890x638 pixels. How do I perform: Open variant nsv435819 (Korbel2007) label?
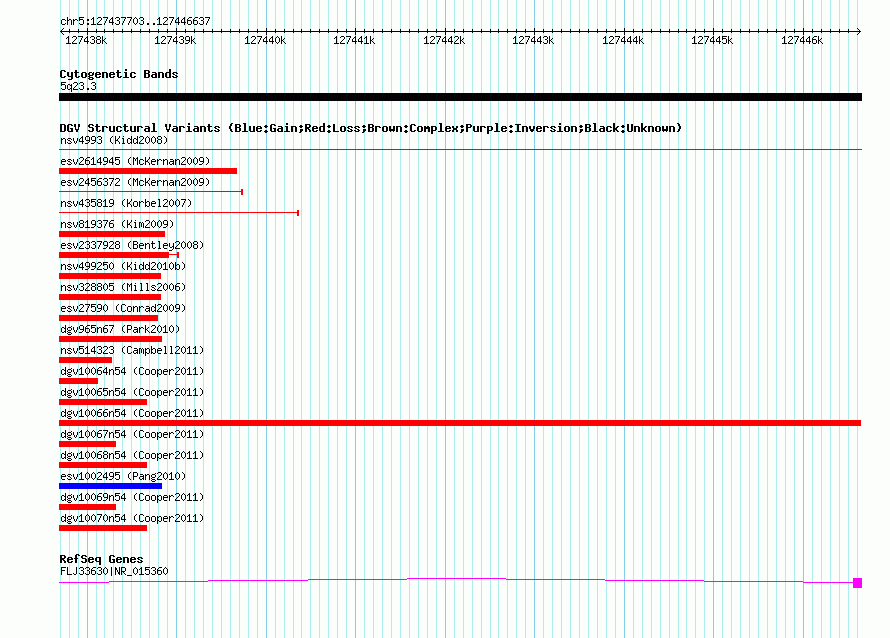[126, 203]
